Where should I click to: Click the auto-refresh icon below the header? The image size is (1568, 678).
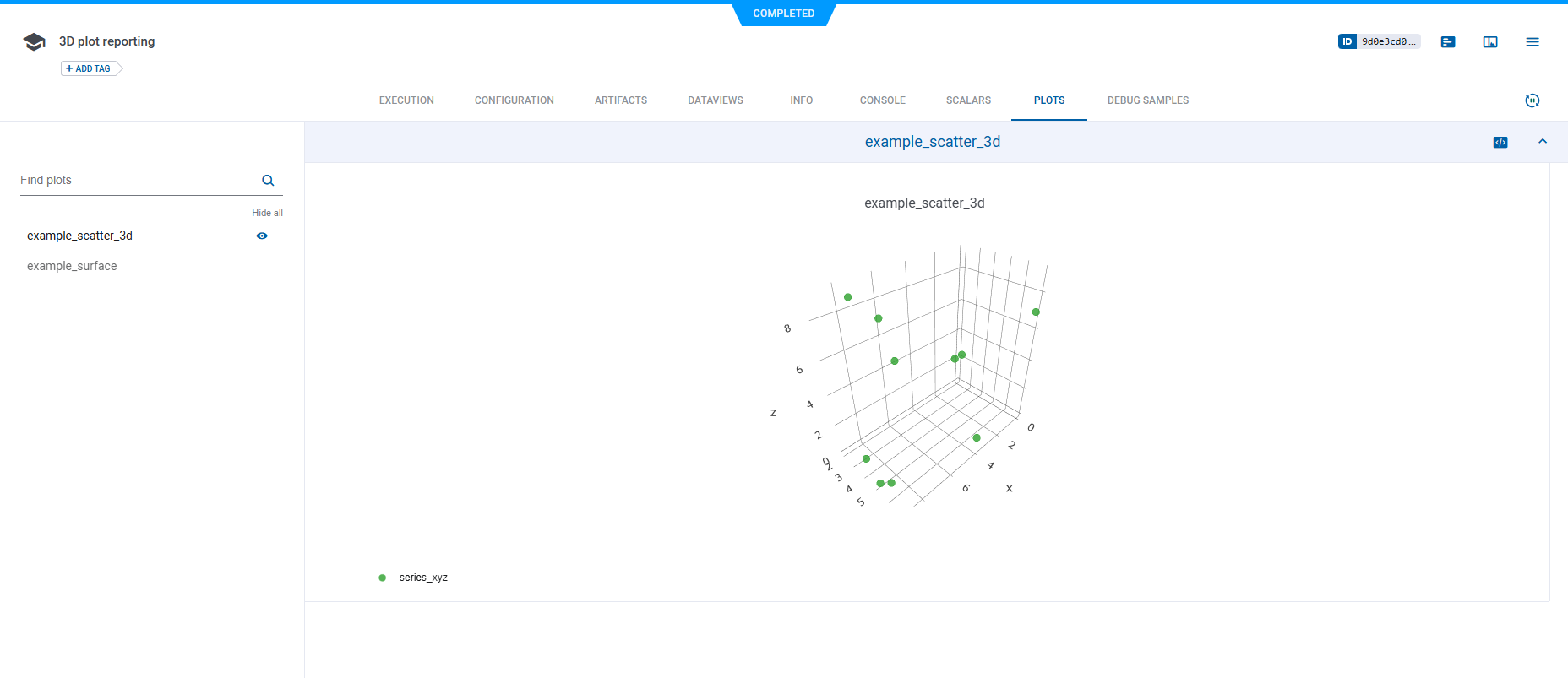point(1532,100)
